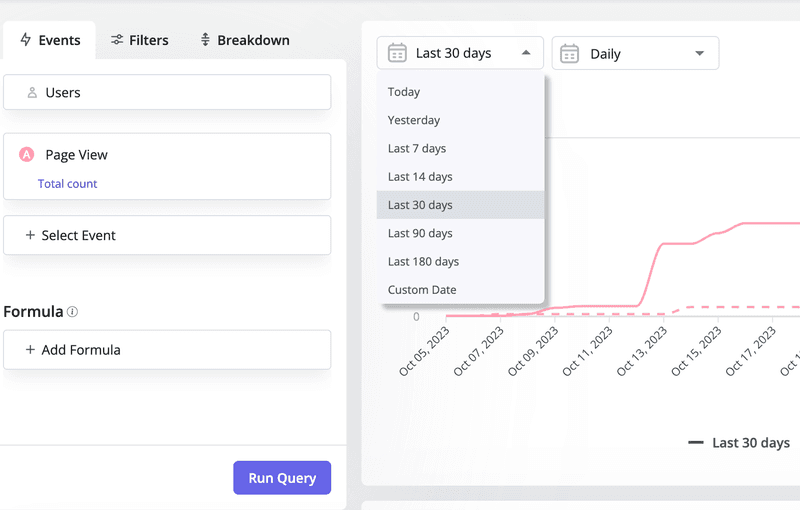Toggle the Last 30 days legend entry
The width and height of the screenshot is (800, 510).
click(739, 443)
